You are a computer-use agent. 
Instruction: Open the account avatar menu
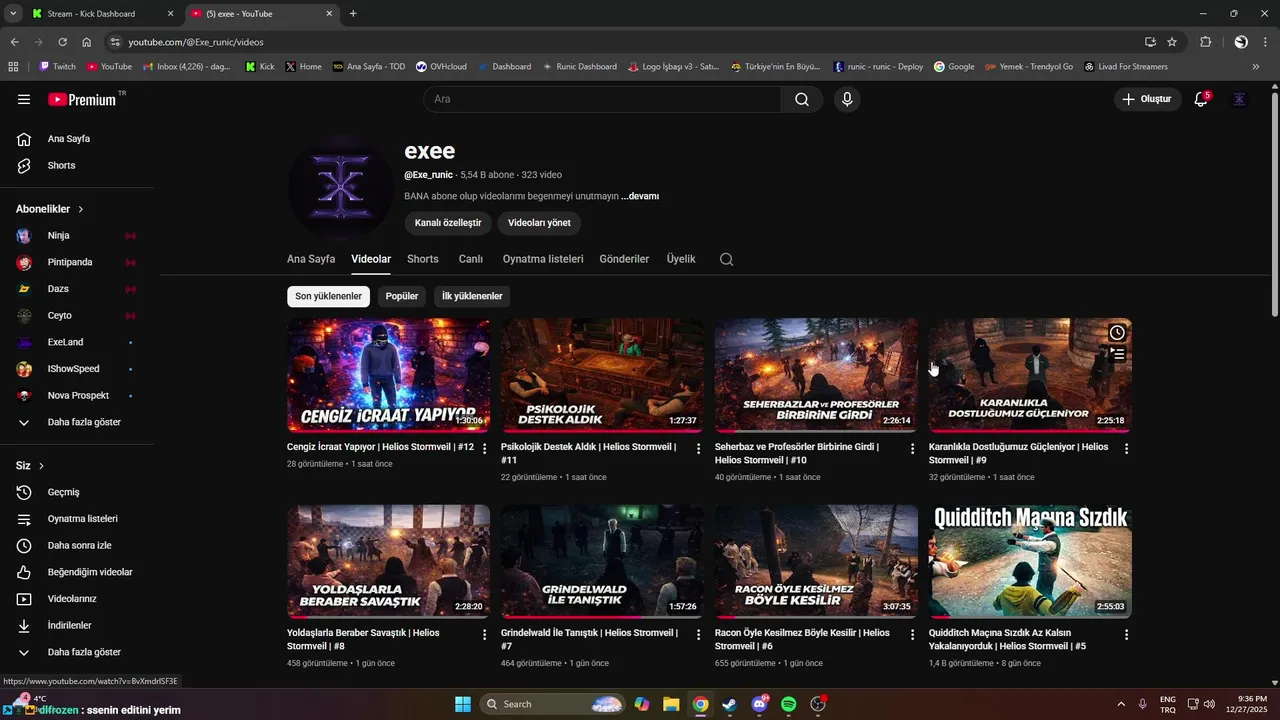click(x=1239, y=99)
